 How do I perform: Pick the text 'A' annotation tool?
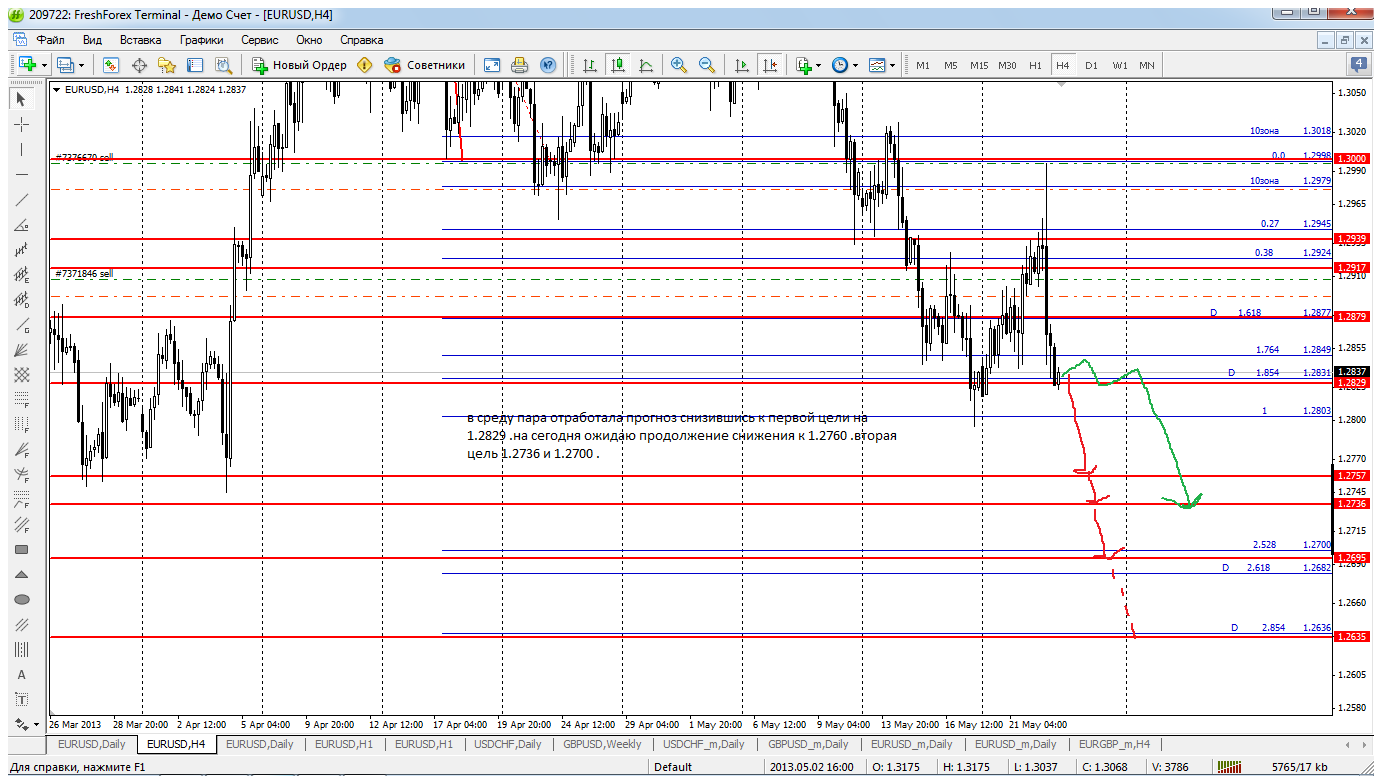[21, 674]
